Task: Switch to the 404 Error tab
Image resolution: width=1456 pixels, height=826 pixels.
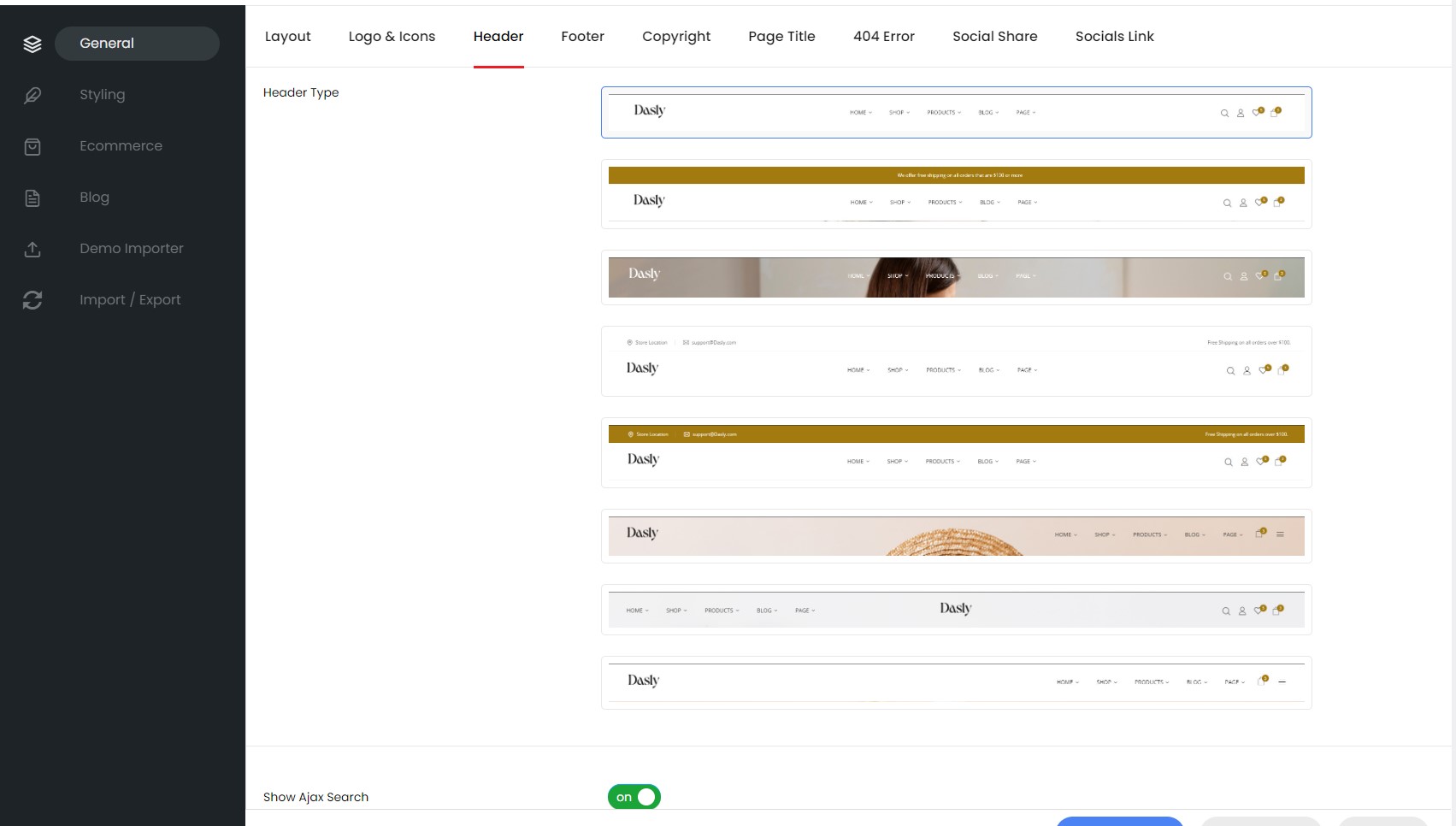Action: (x=884, y=37)
